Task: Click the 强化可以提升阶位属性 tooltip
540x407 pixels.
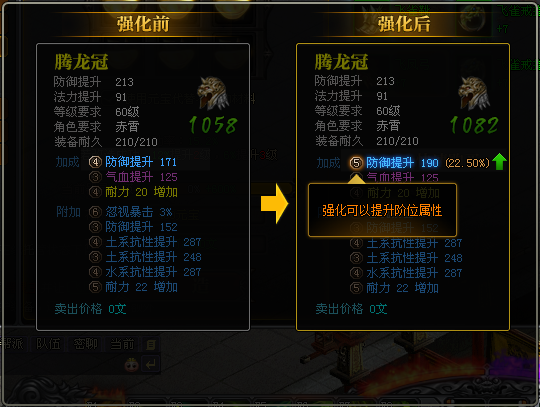Action: click(382, 210)
